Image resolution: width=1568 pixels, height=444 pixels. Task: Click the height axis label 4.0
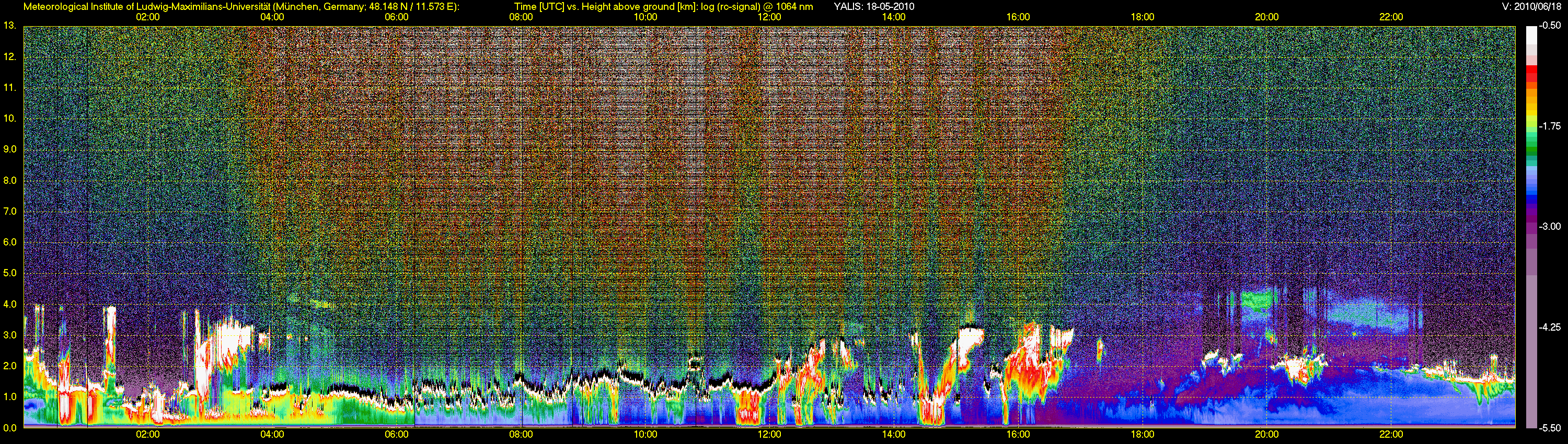[x=10, y=304]
